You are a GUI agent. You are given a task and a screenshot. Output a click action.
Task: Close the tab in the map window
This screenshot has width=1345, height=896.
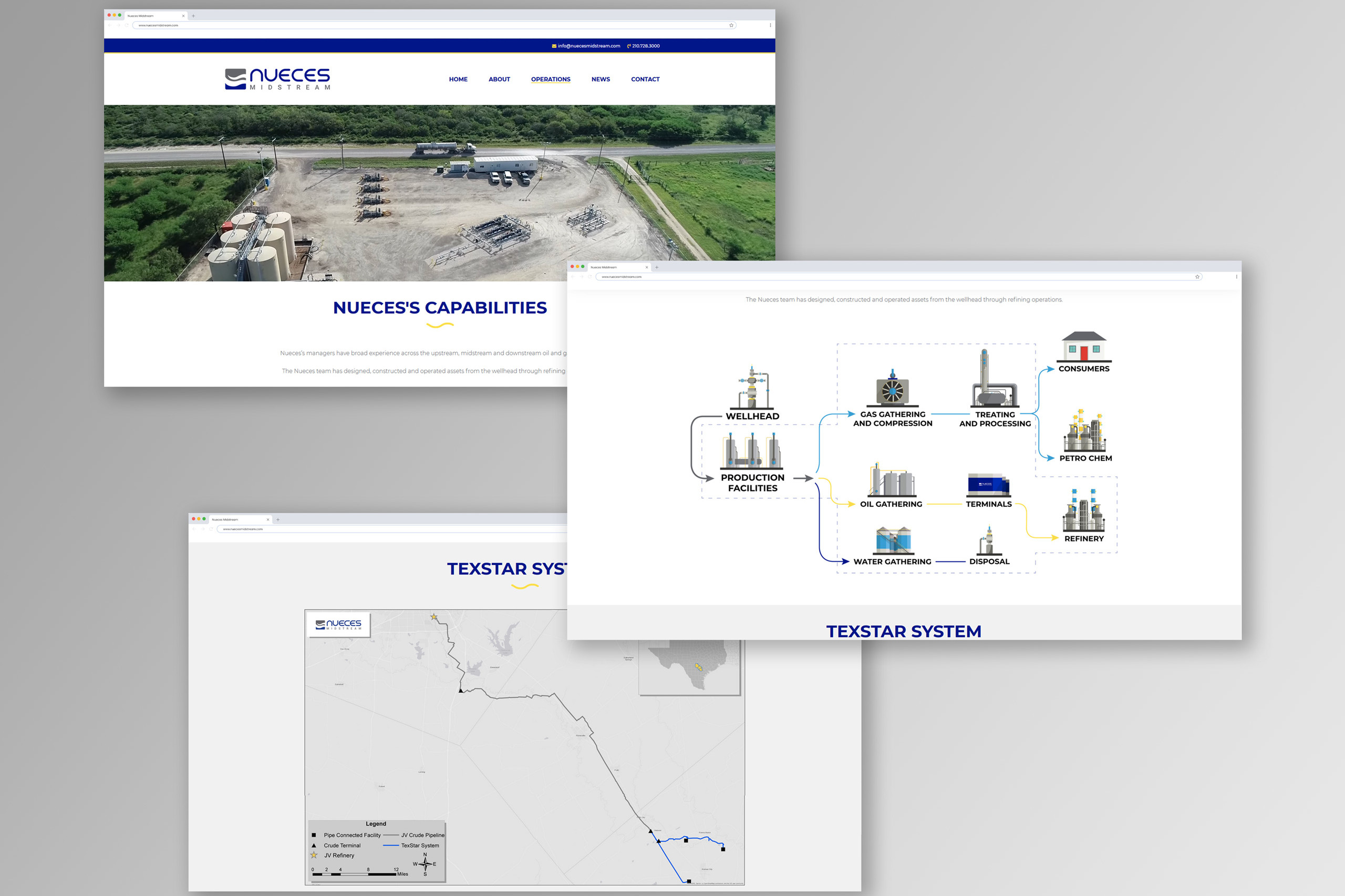[267, 519]
